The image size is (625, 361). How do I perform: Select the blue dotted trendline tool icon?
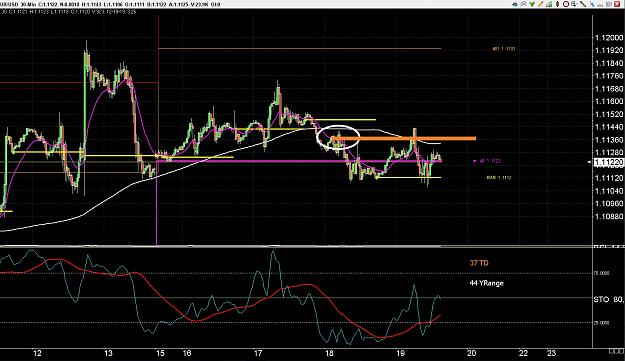click(x=592, y=4)
